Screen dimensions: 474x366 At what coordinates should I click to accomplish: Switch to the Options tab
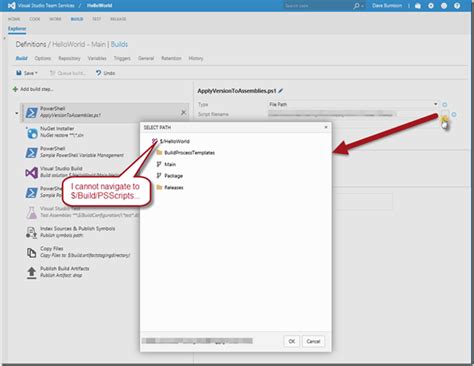43,58
